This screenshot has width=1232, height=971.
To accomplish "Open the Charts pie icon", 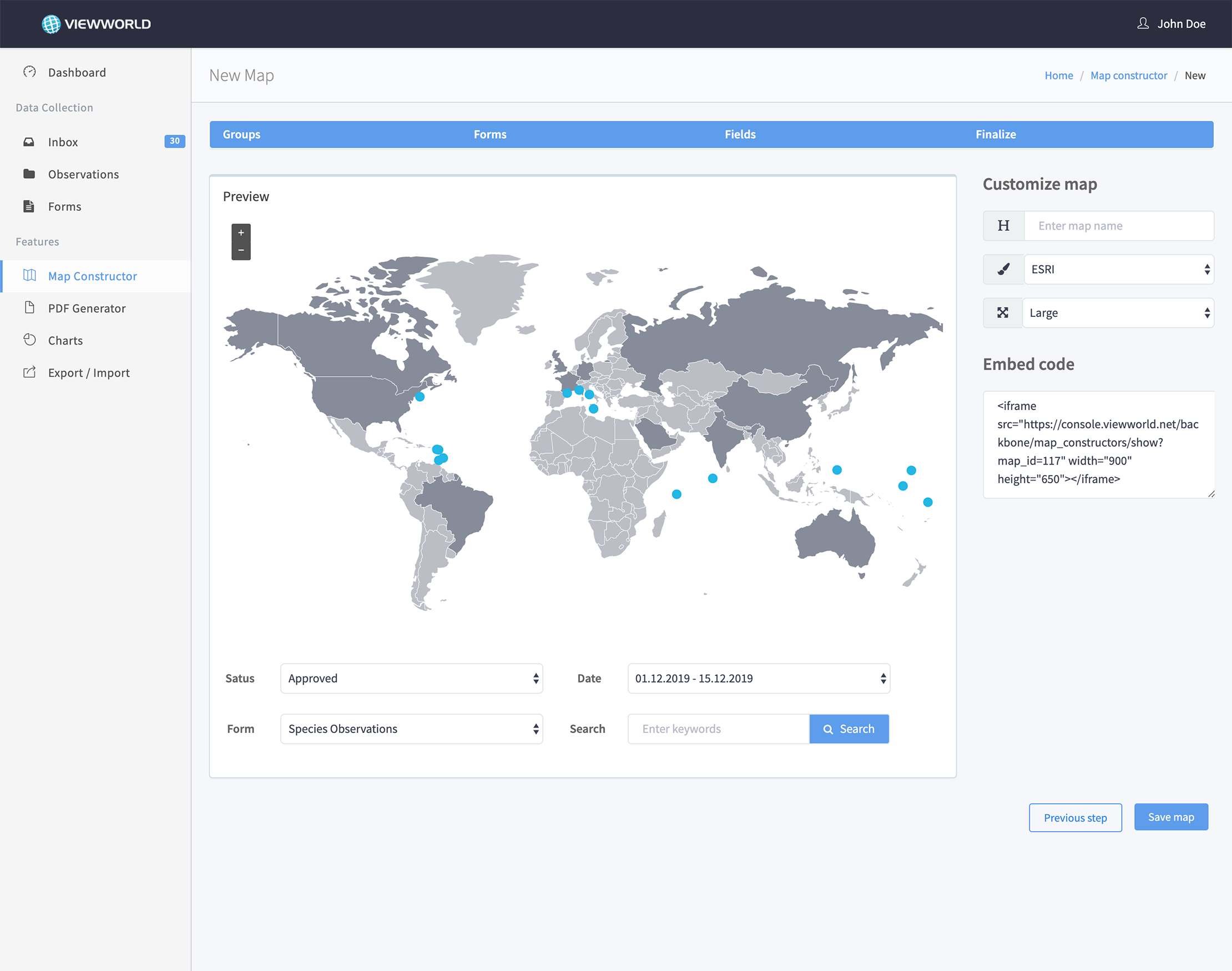I will pos(29,340).
